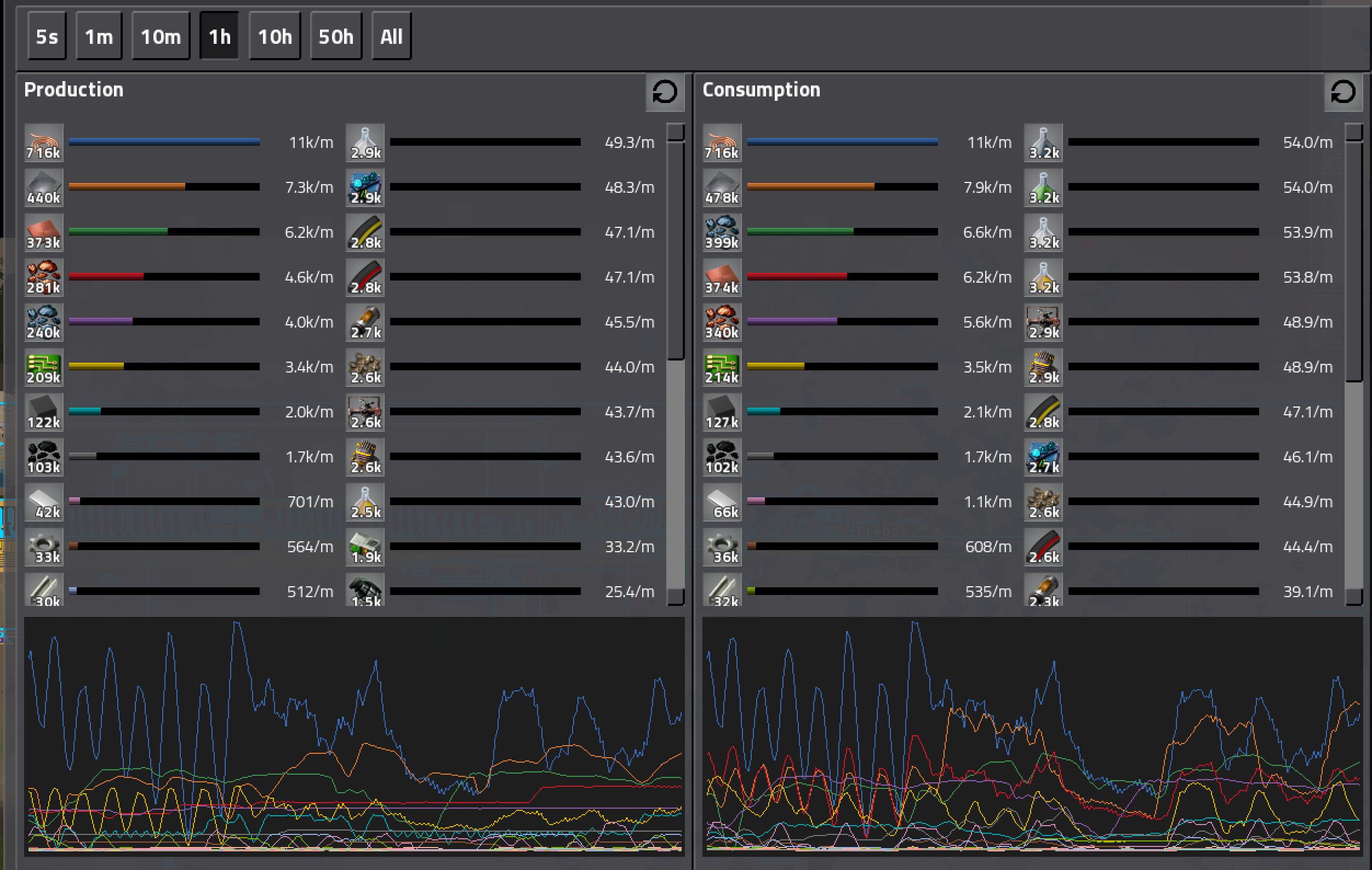Select the battery-like icon at 45.5/m
The image size is (1372, 870).
[365, 323]
